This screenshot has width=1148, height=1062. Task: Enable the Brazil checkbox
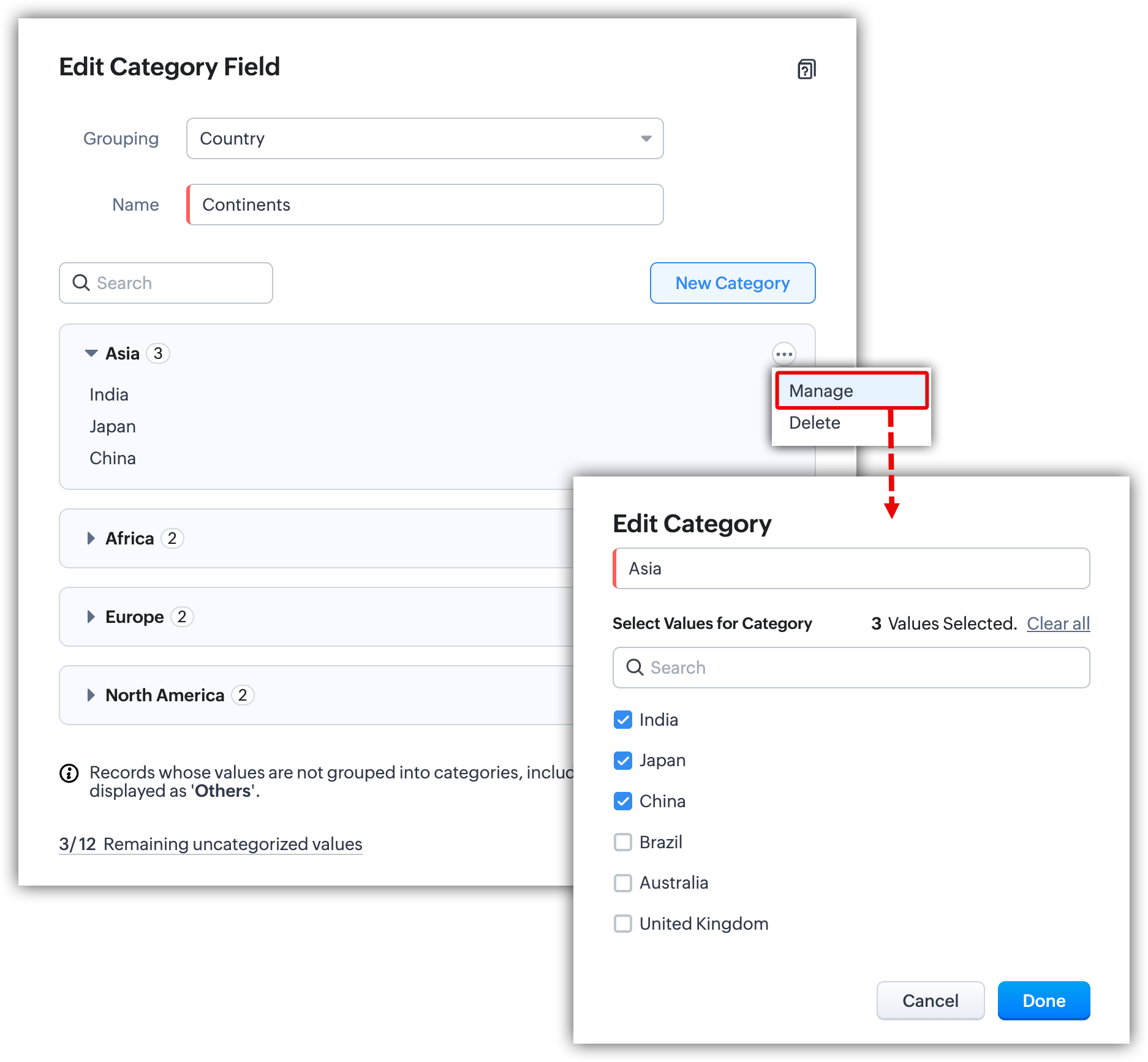click(623, 842)
